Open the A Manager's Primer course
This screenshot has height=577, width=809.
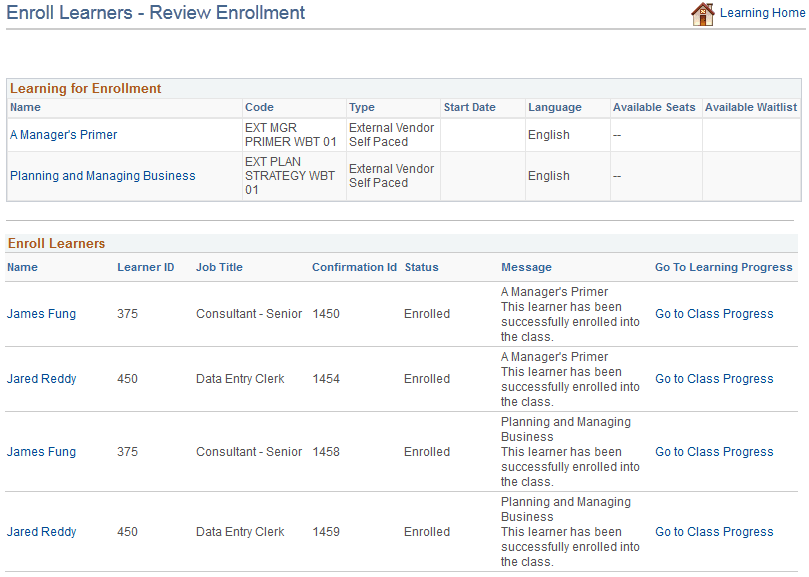tap(62, 134)
